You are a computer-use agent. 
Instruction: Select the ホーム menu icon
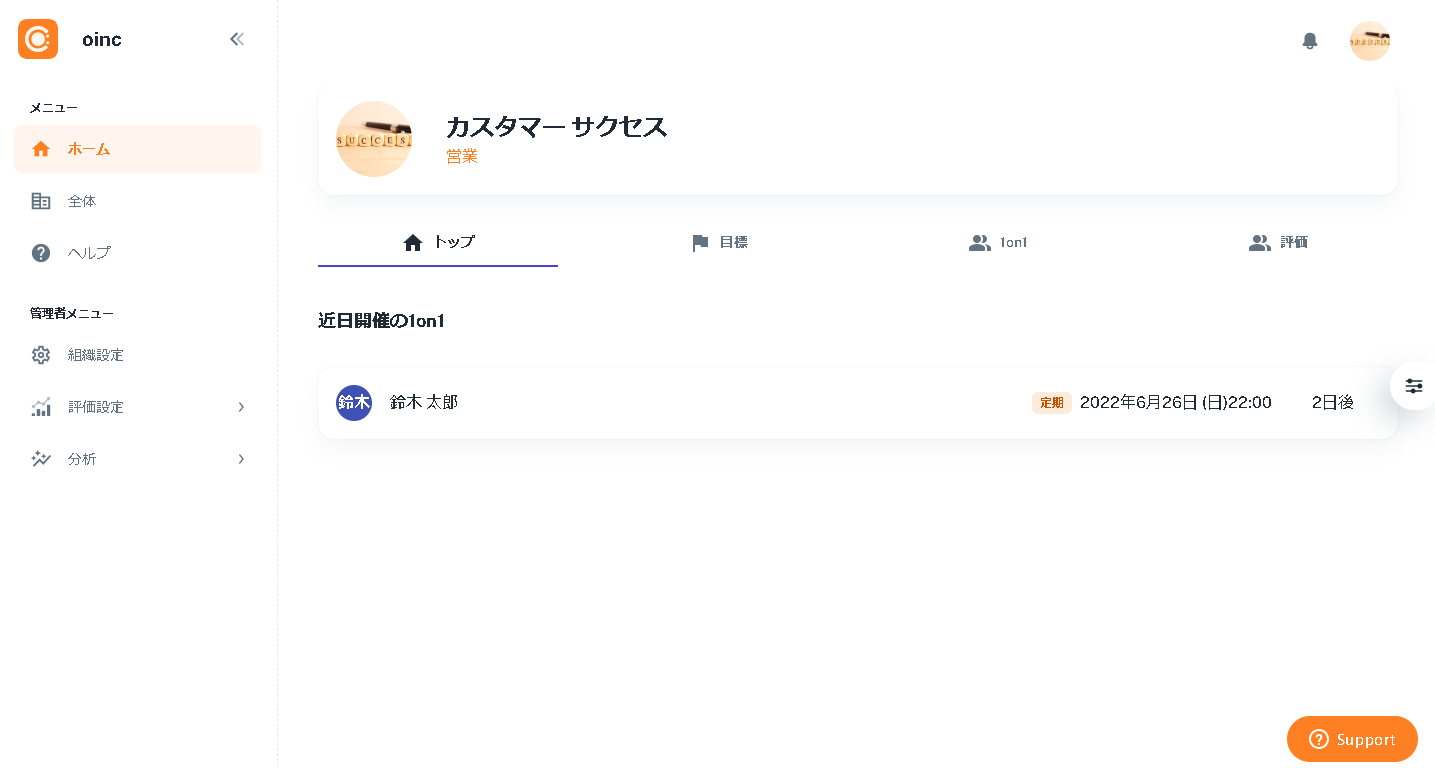pos(40,149)
